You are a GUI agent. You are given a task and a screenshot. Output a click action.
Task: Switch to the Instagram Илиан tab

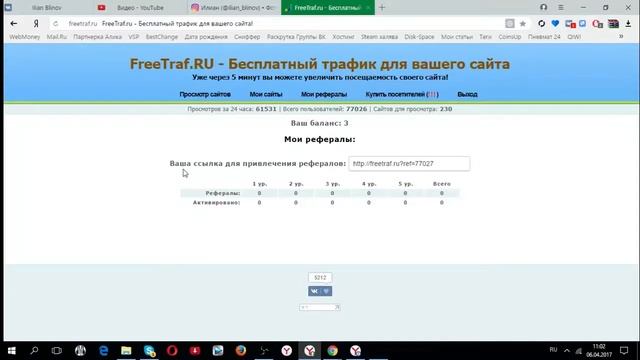(234, 7)
